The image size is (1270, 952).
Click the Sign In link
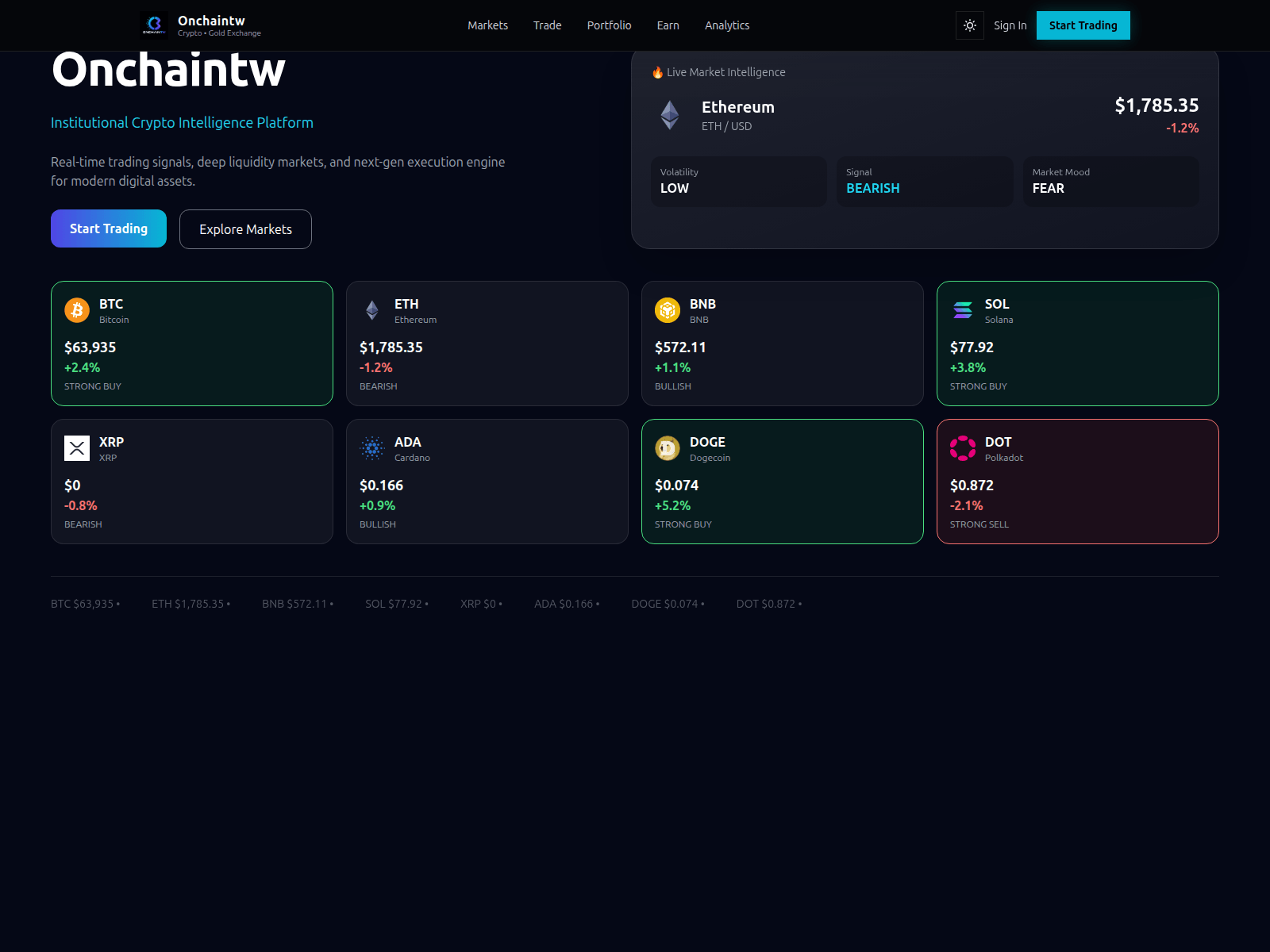point(1010,25)
